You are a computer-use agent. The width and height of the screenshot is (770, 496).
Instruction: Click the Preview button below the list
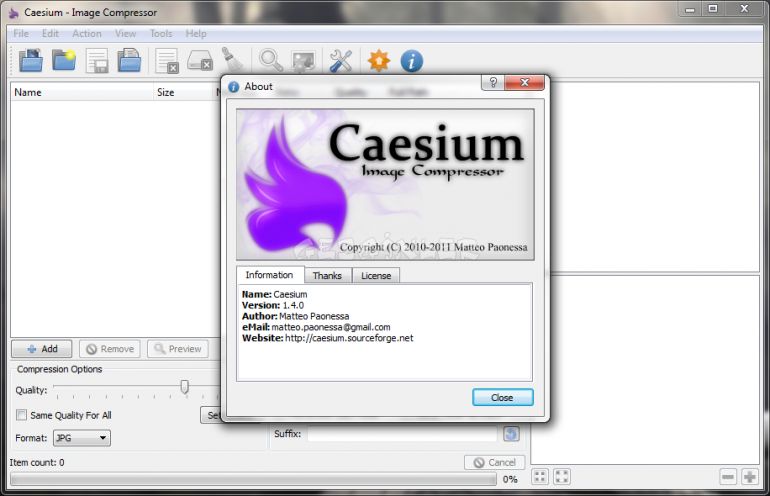(x=178, y=349)
